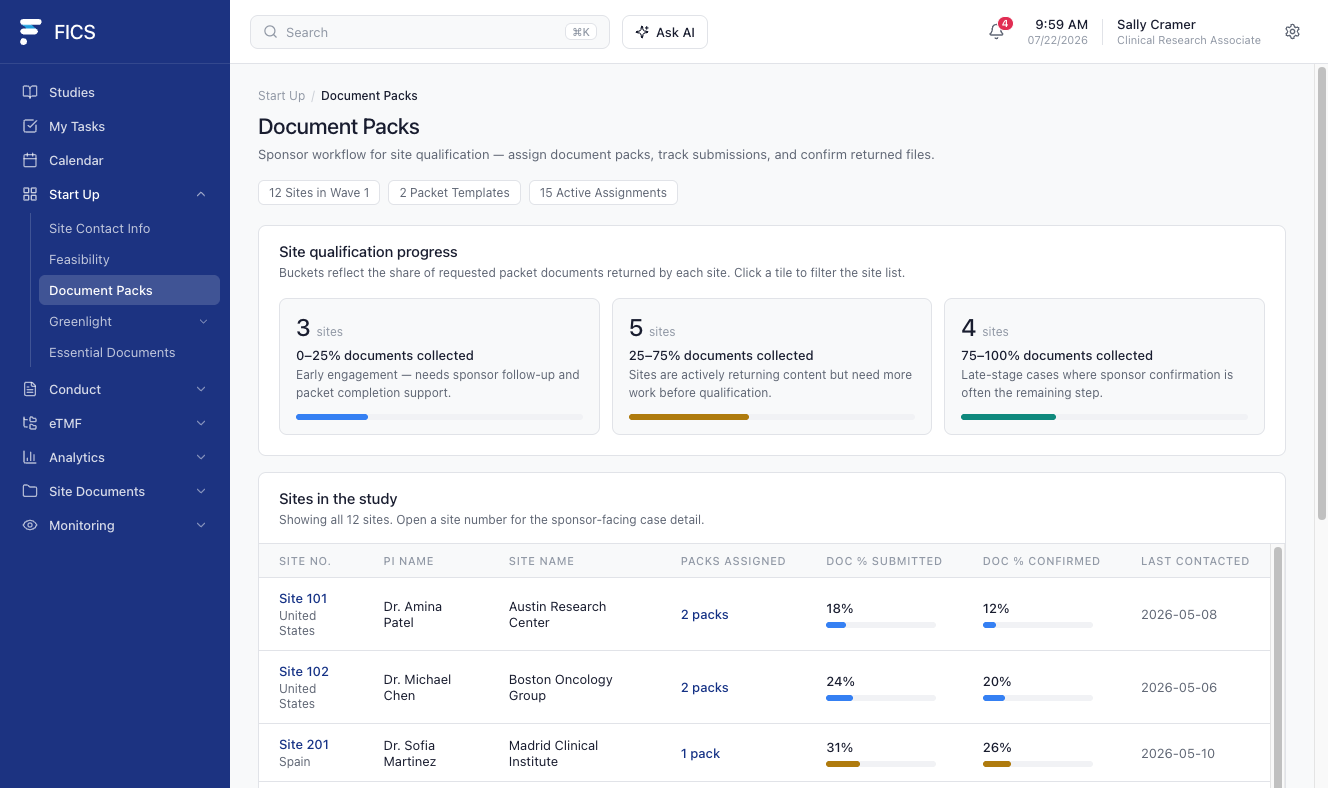Image resolution: width=1328 pixels, height=788 pixels.
Task: Click Madrid Clinical Institute cell
Action: 553,753
